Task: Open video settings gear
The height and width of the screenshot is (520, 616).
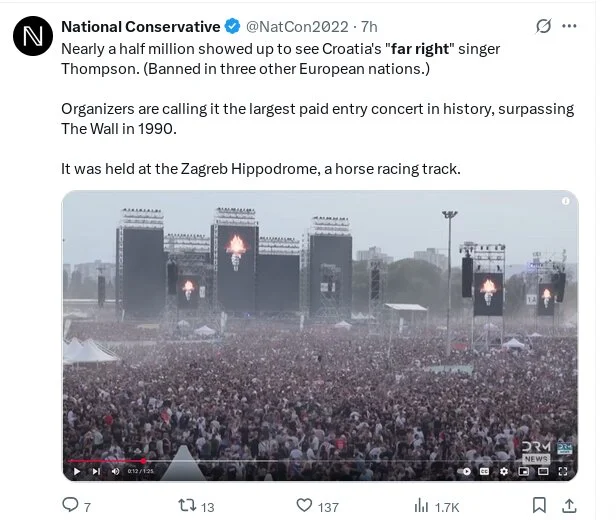Action: (x=505, y=471)
